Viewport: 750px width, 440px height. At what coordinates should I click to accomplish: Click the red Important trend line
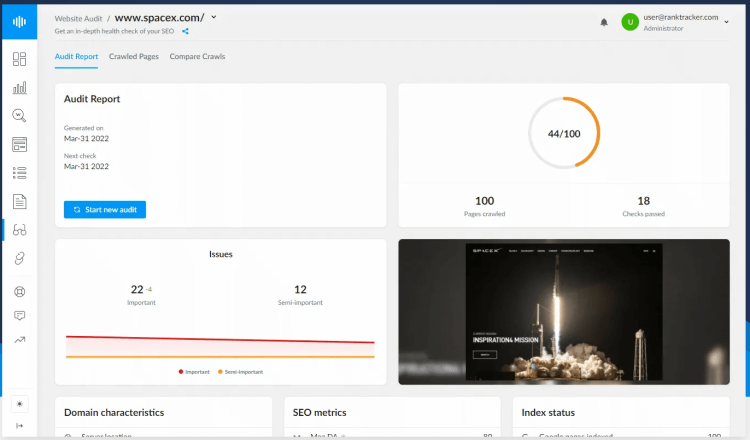click(220, 340)
